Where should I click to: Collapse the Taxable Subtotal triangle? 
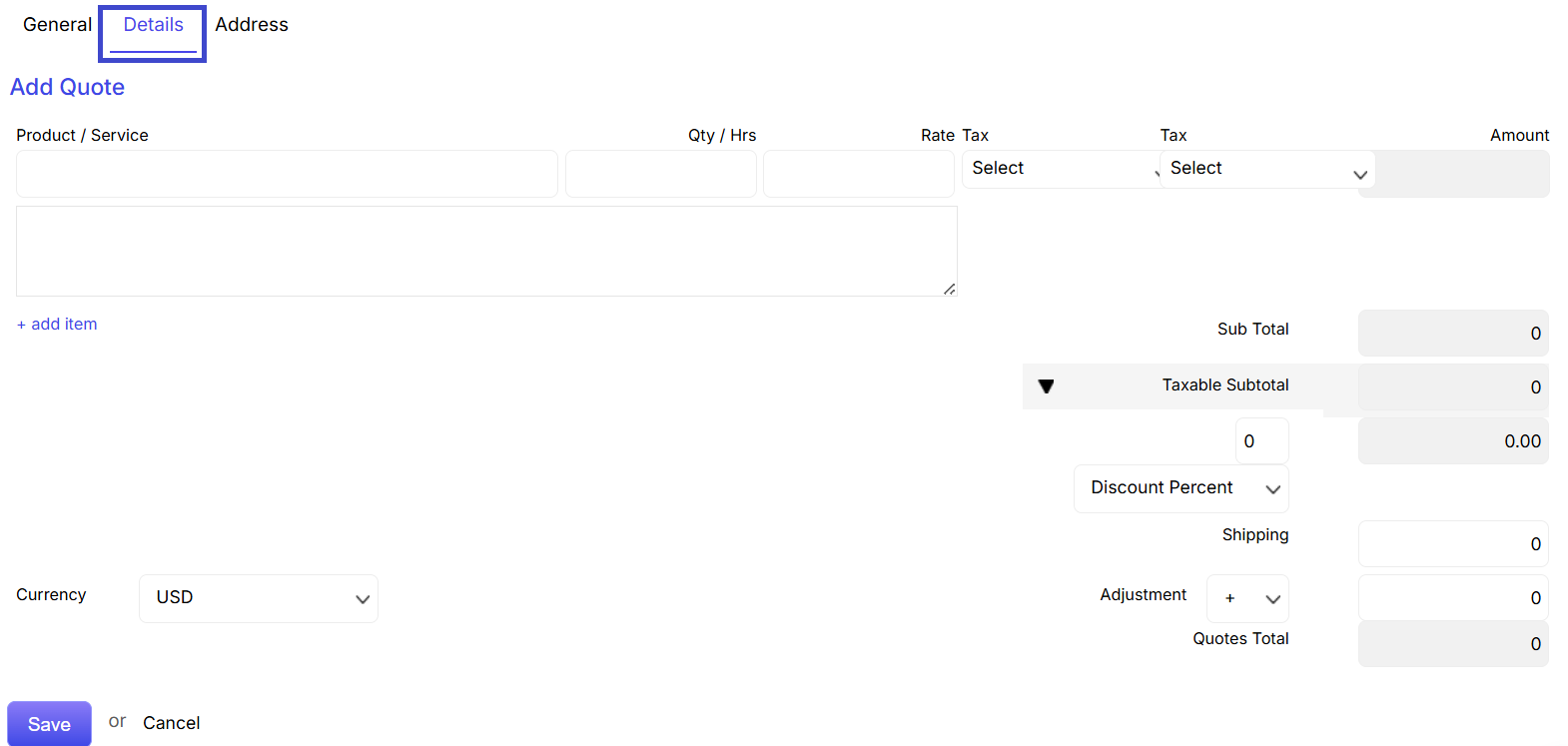pos(1046,386)
